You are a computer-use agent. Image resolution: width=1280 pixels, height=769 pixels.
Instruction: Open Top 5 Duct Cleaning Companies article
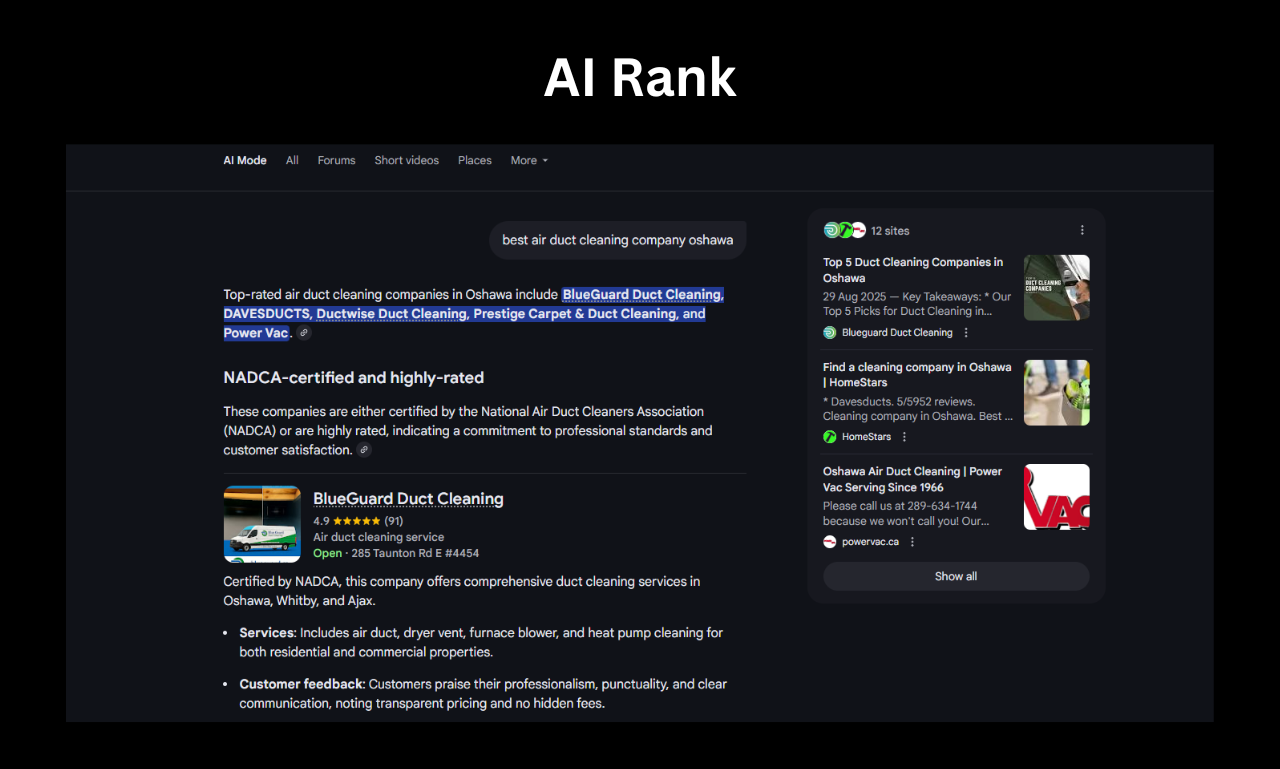click(912, 270)
